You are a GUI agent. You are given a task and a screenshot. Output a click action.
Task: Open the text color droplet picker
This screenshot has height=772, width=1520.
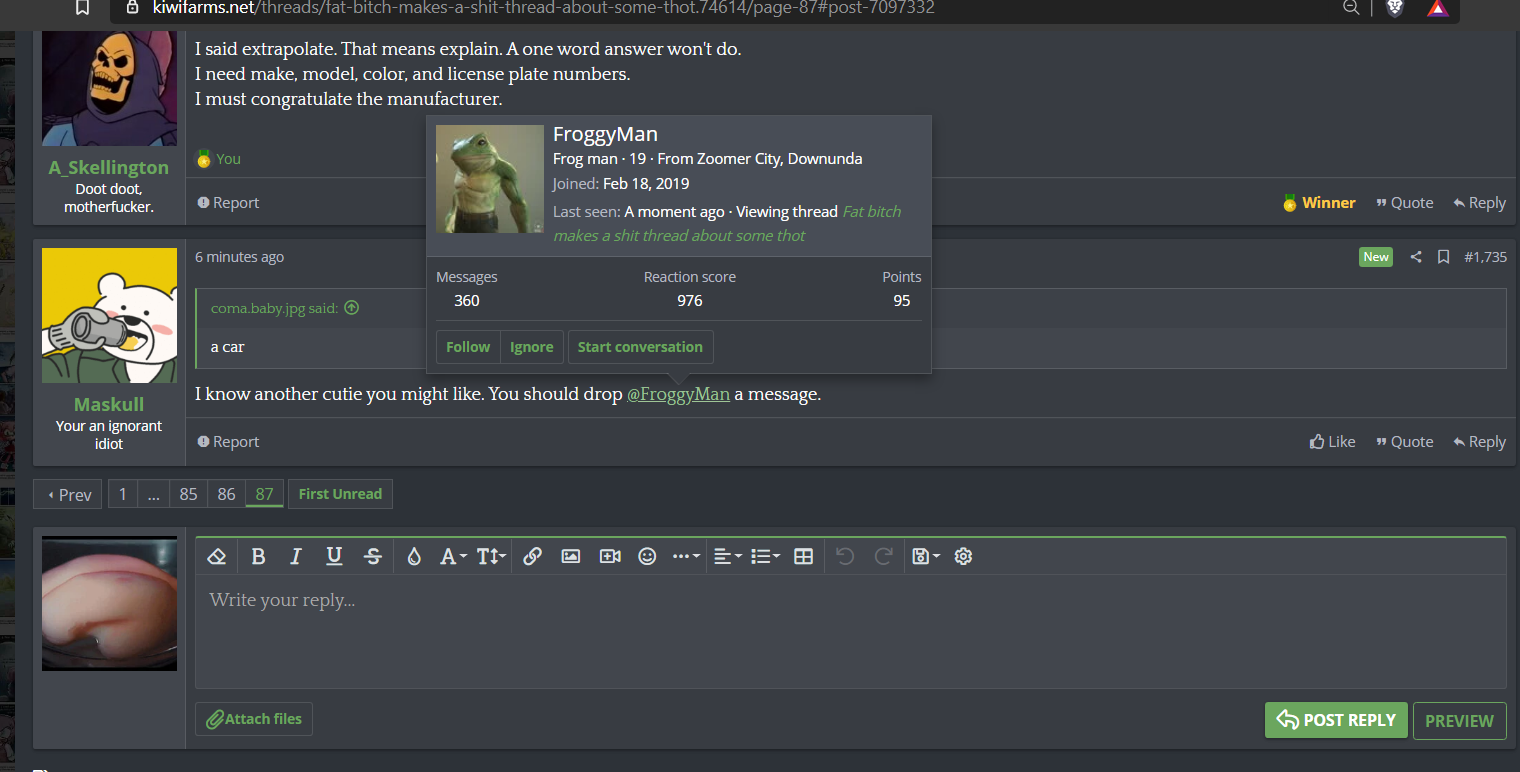[x=414, y=556]
